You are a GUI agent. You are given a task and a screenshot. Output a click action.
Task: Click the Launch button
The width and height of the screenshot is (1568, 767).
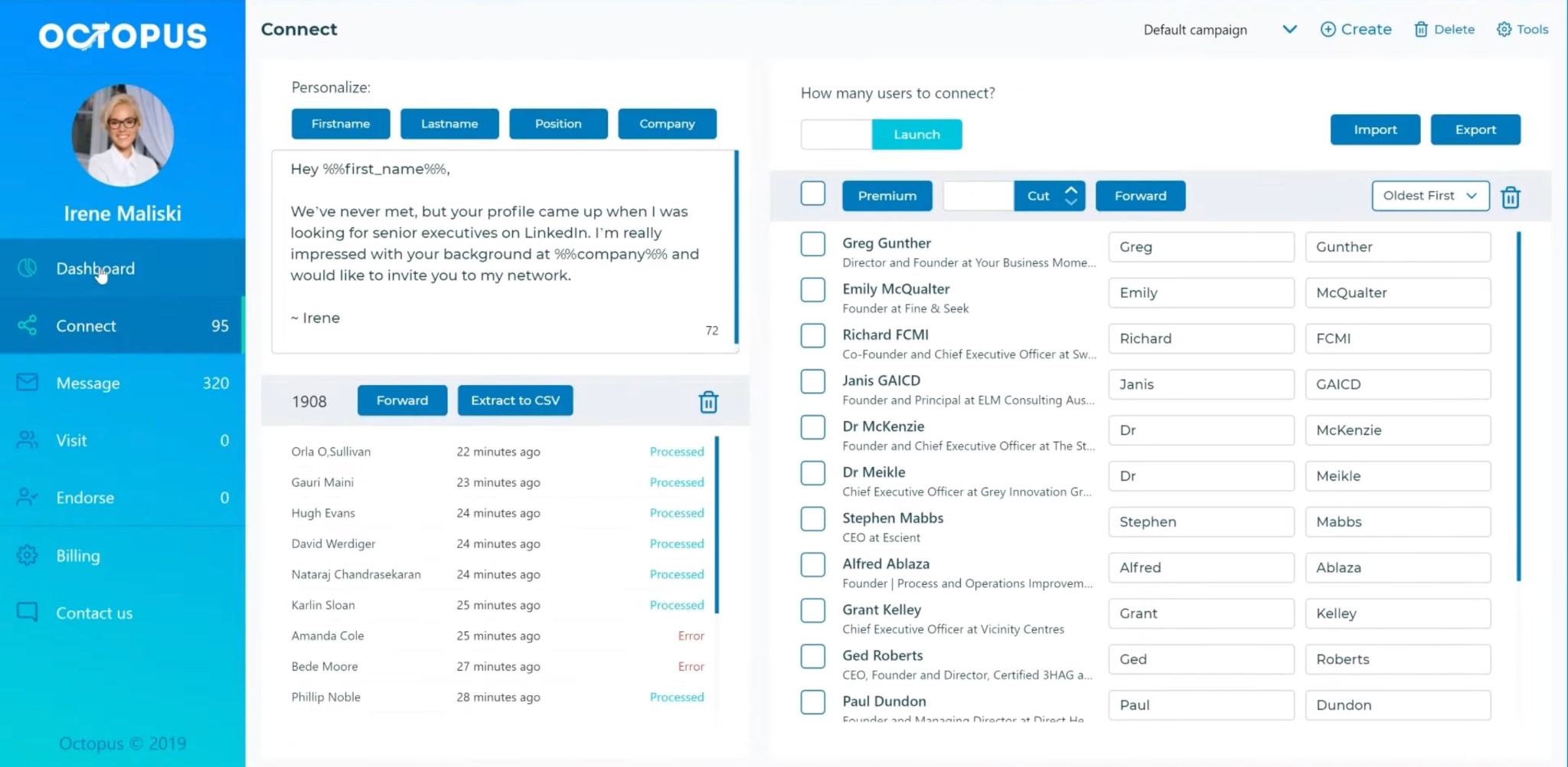coord(917,135)
